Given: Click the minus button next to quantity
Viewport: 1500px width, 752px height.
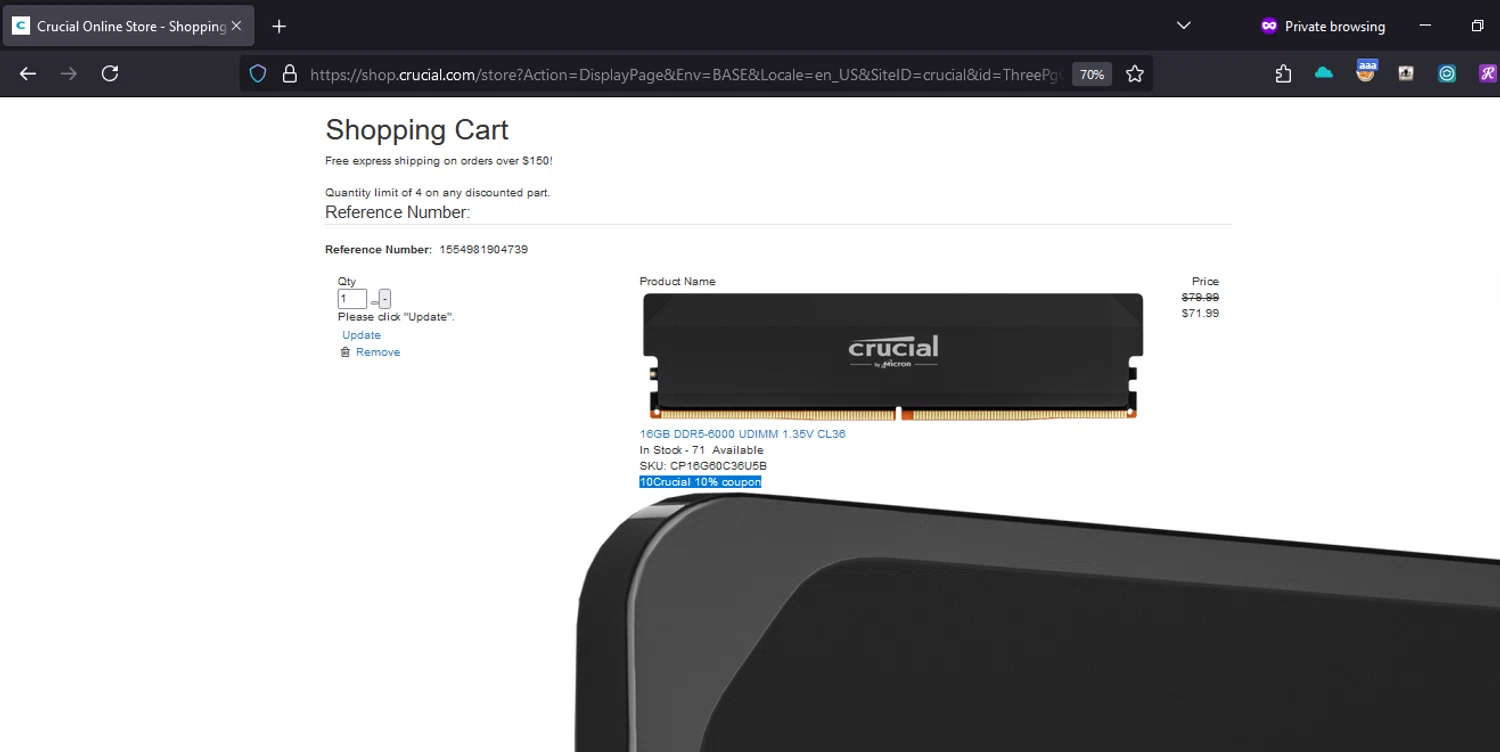Looking at the screenshot, I should tap(385, 299).
